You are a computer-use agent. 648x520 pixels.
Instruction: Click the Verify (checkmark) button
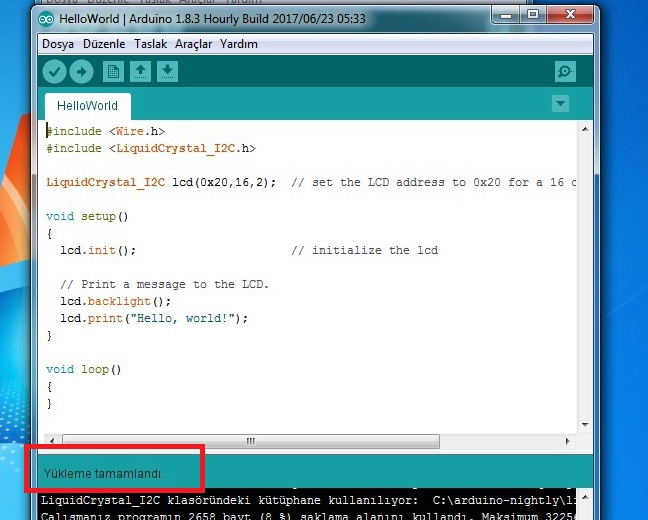tap(54, 72)
